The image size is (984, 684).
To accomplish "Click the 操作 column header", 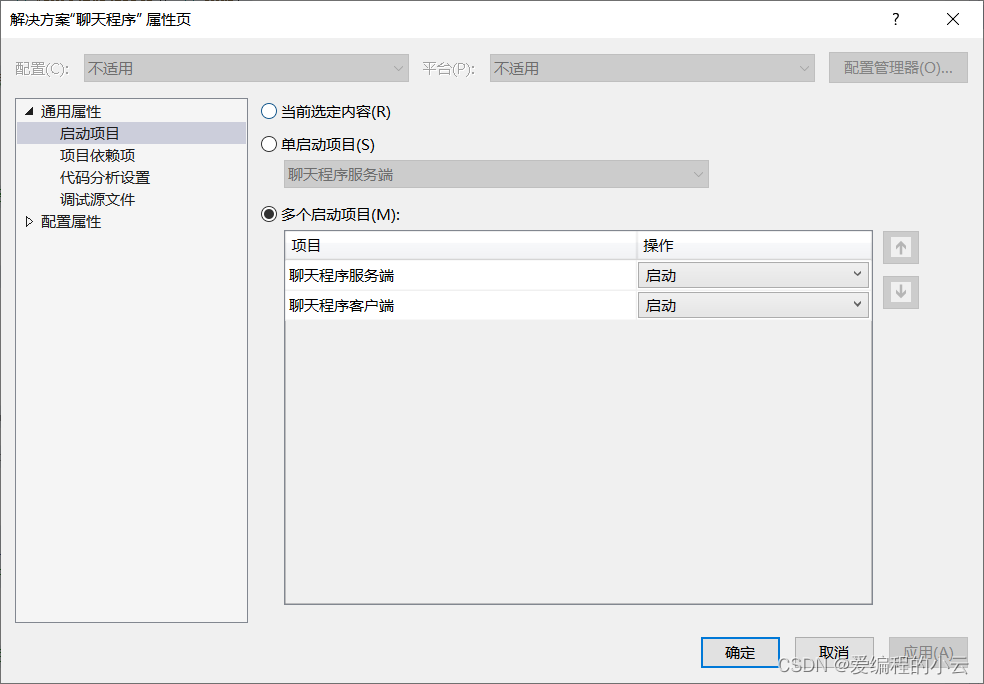I will pos(754,245).
